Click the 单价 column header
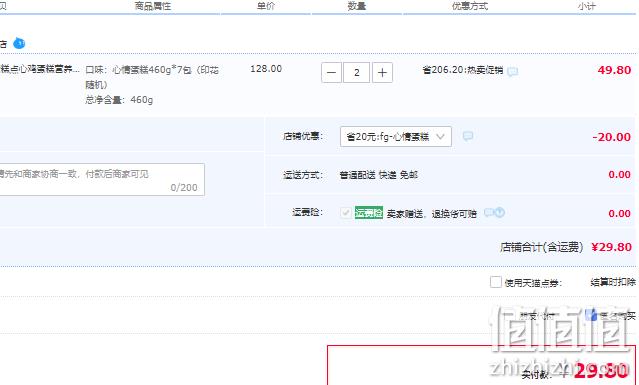639x385 pixels. tap(266, 6)
